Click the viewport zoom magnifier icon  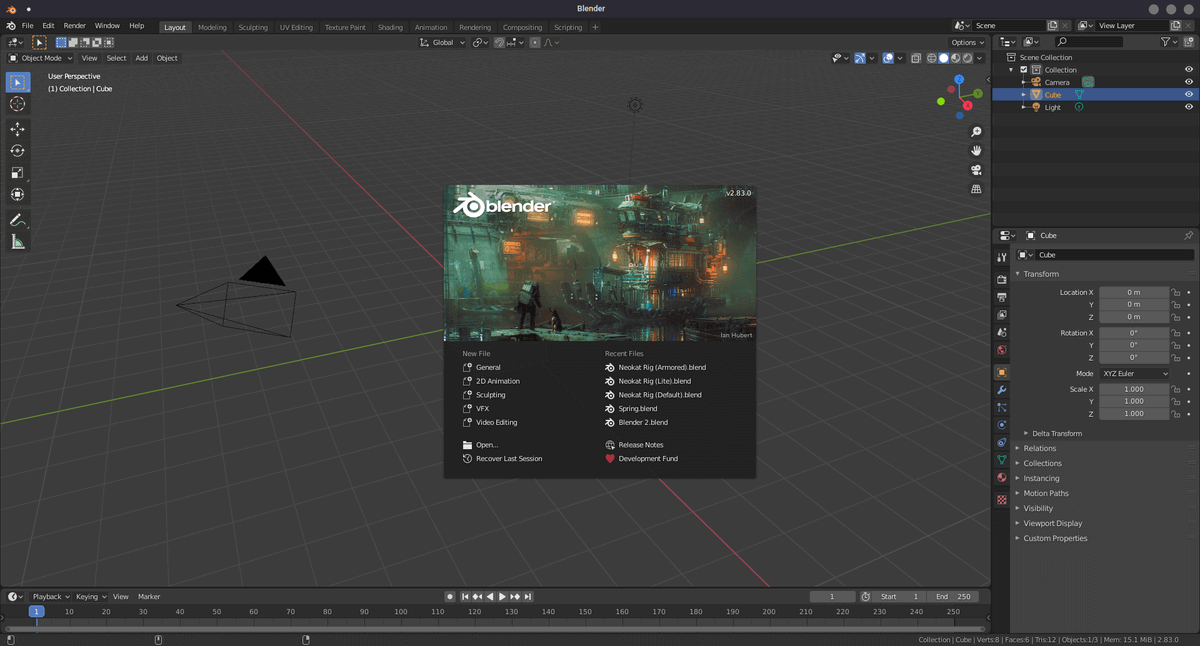[976, 132]
